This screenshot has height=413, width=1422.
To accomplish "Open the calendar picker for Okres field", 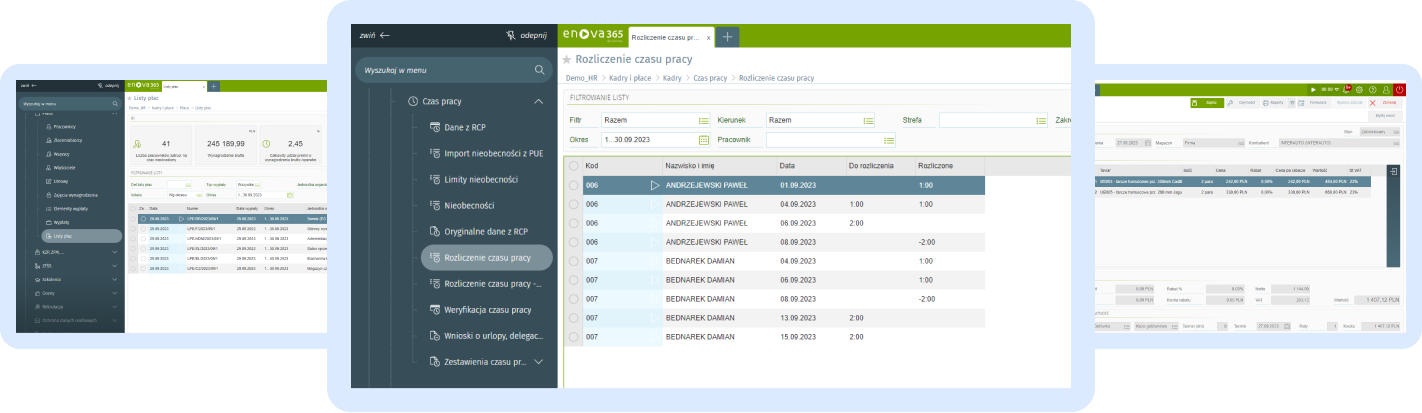I will click(704, 140).
